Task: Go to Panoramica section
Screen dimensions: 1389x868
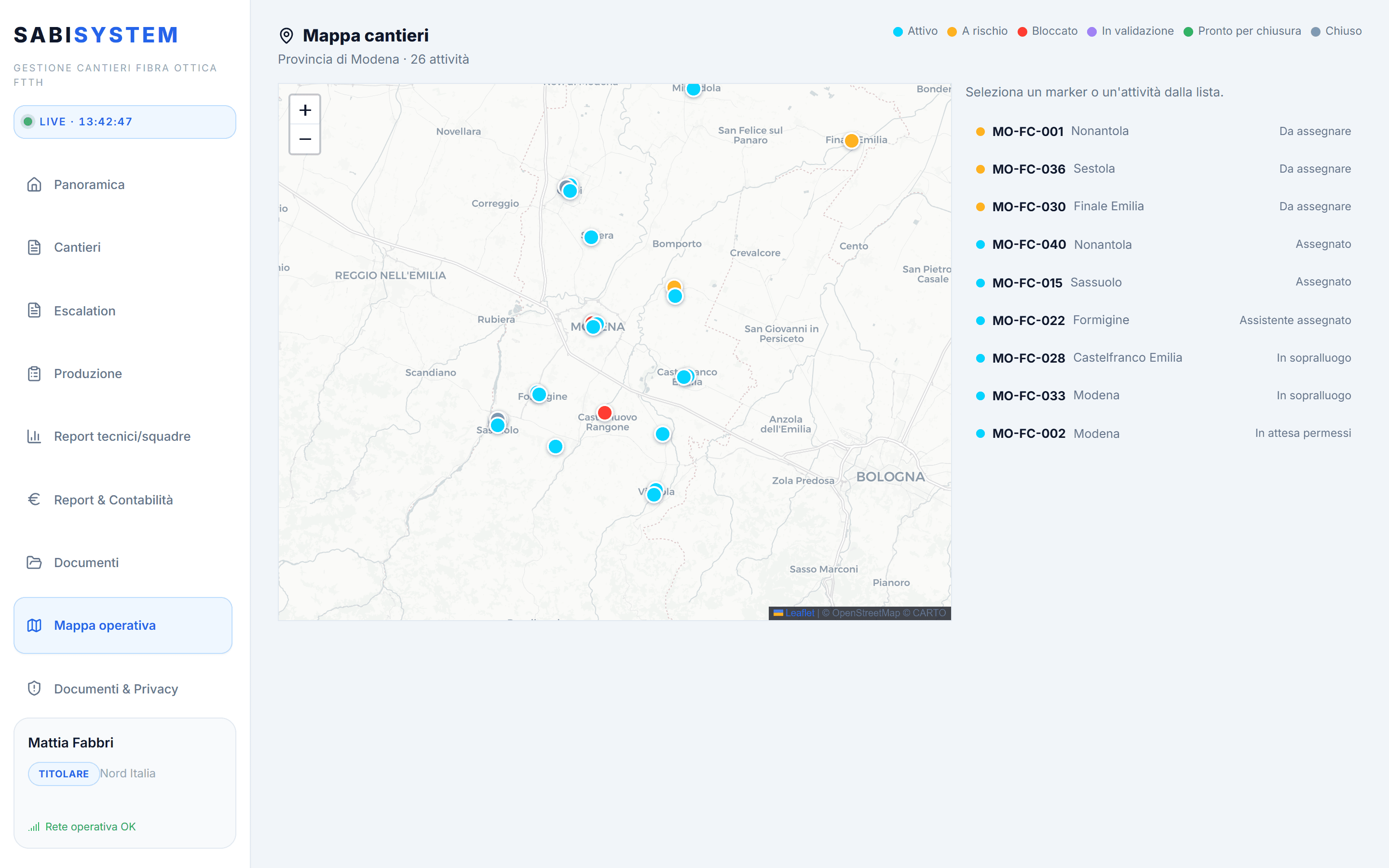Action: point(123,184)
